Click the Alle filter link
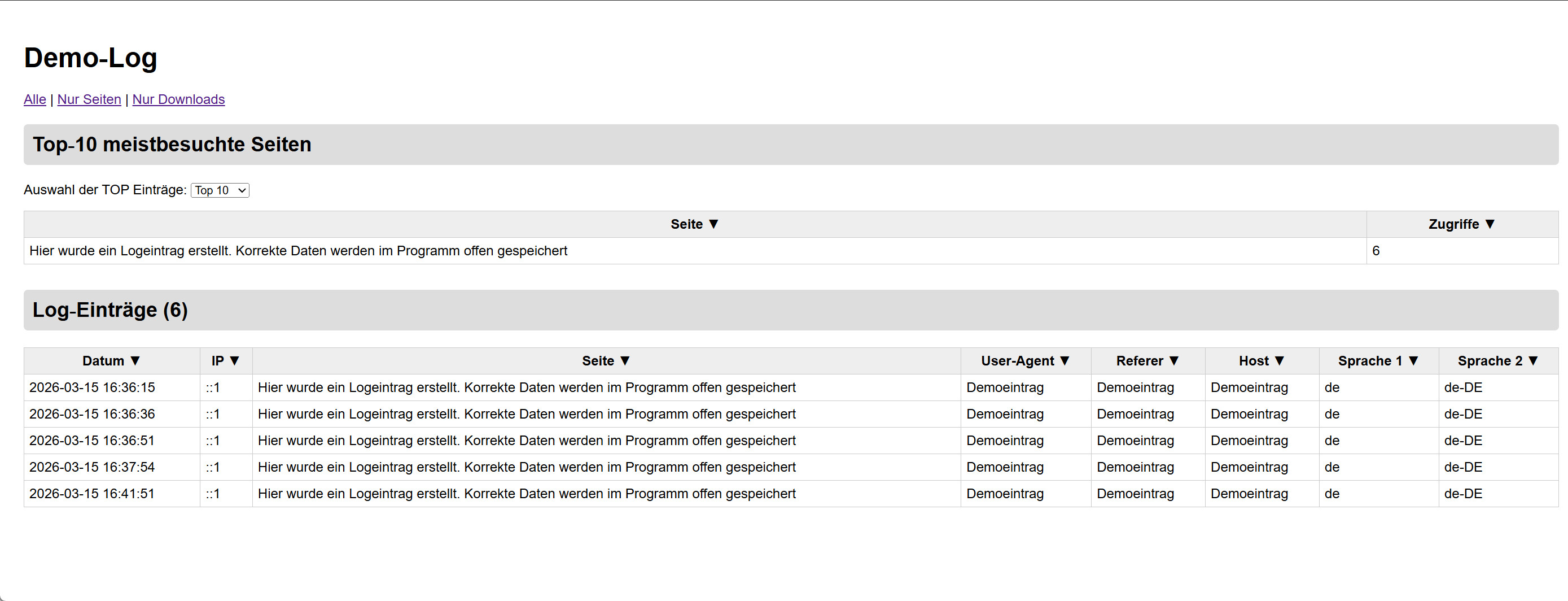 pos(34,99)
